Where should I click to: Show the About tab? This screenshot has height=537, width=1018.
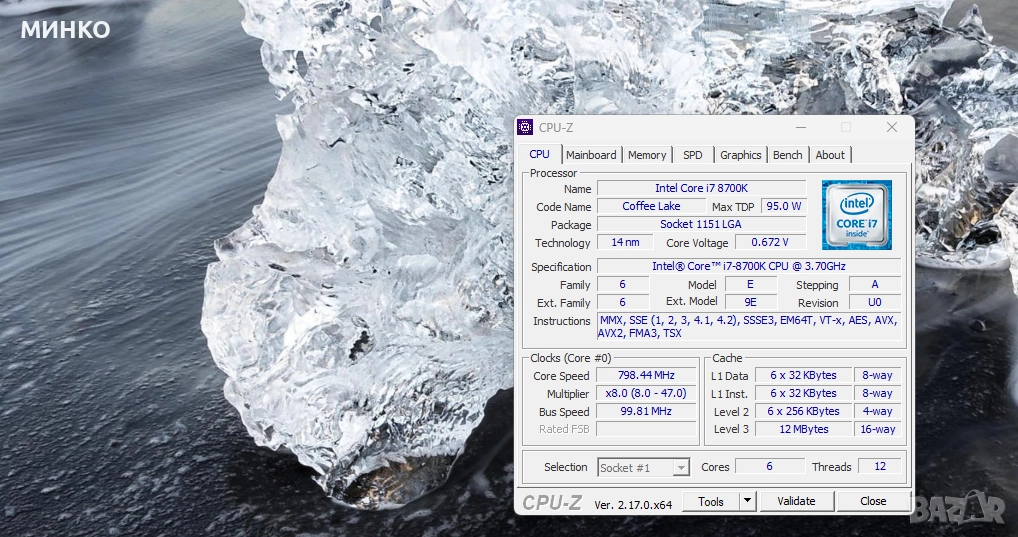click(830, 155)
